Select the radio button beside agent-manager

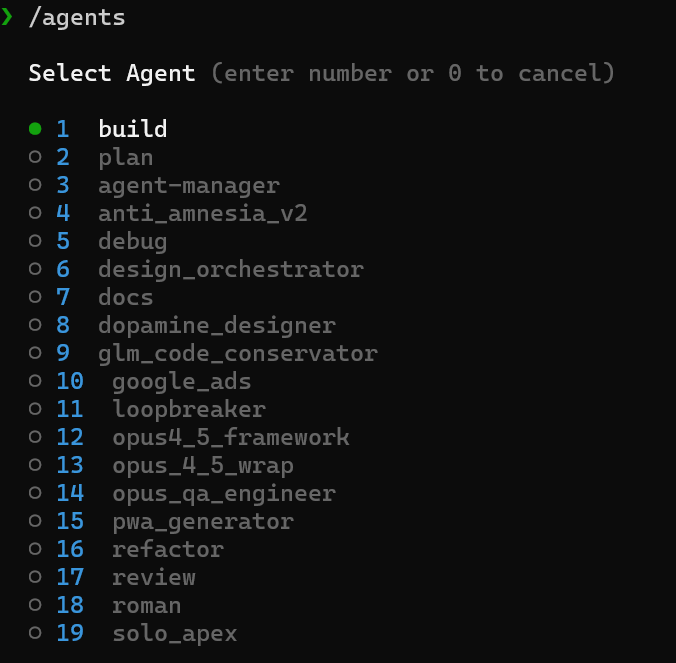(x=35, y=185)
